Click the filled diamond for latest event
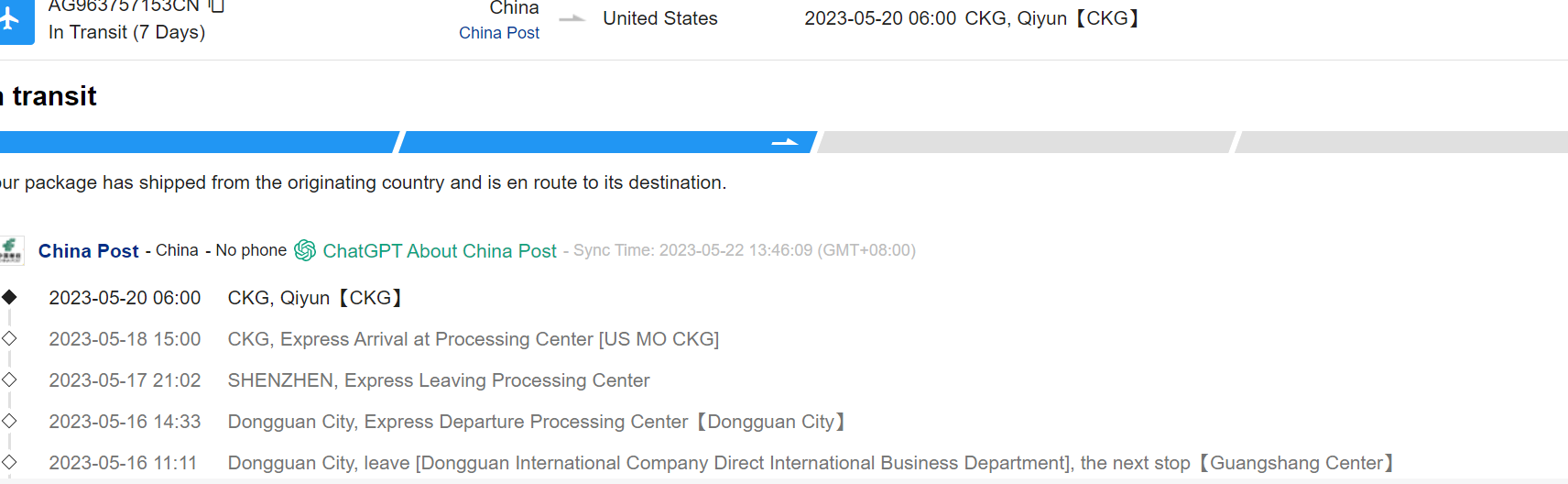The image size is (1568, 484). click(x=9, y=297)
